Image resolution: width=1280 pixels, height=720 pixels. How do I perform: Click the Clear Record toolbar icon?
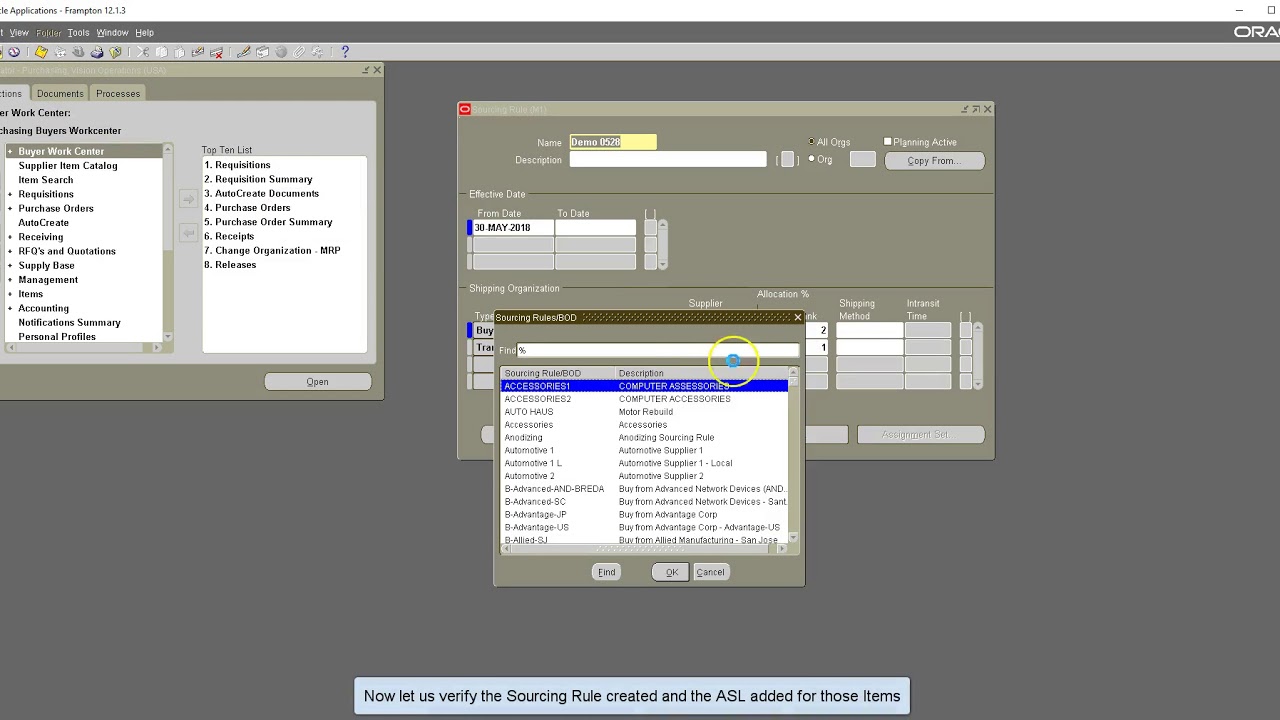198,52
